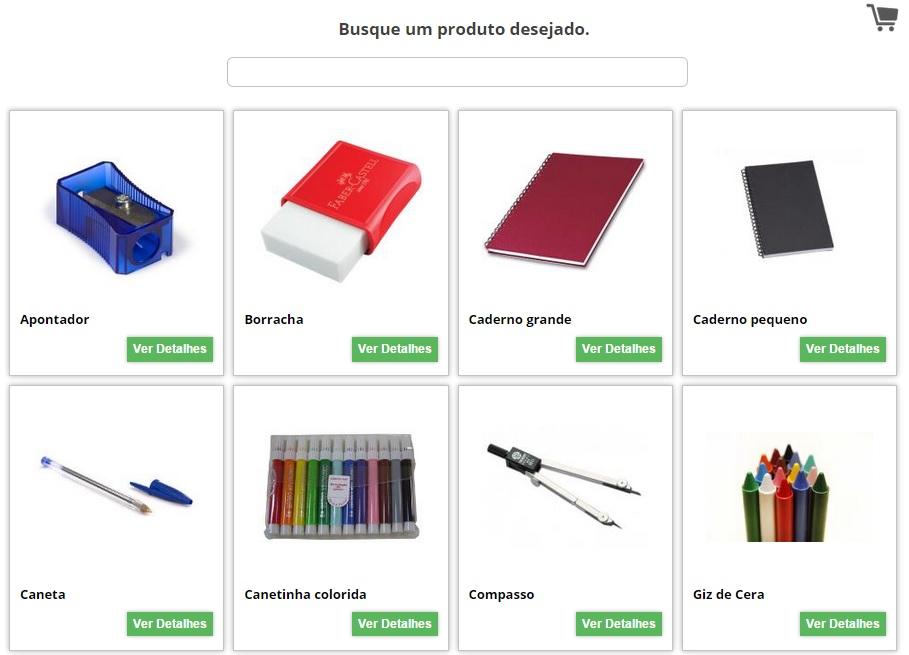909x655 pixels.
Task: Show details of the Caneta product
Action: (x=170, y=624)
